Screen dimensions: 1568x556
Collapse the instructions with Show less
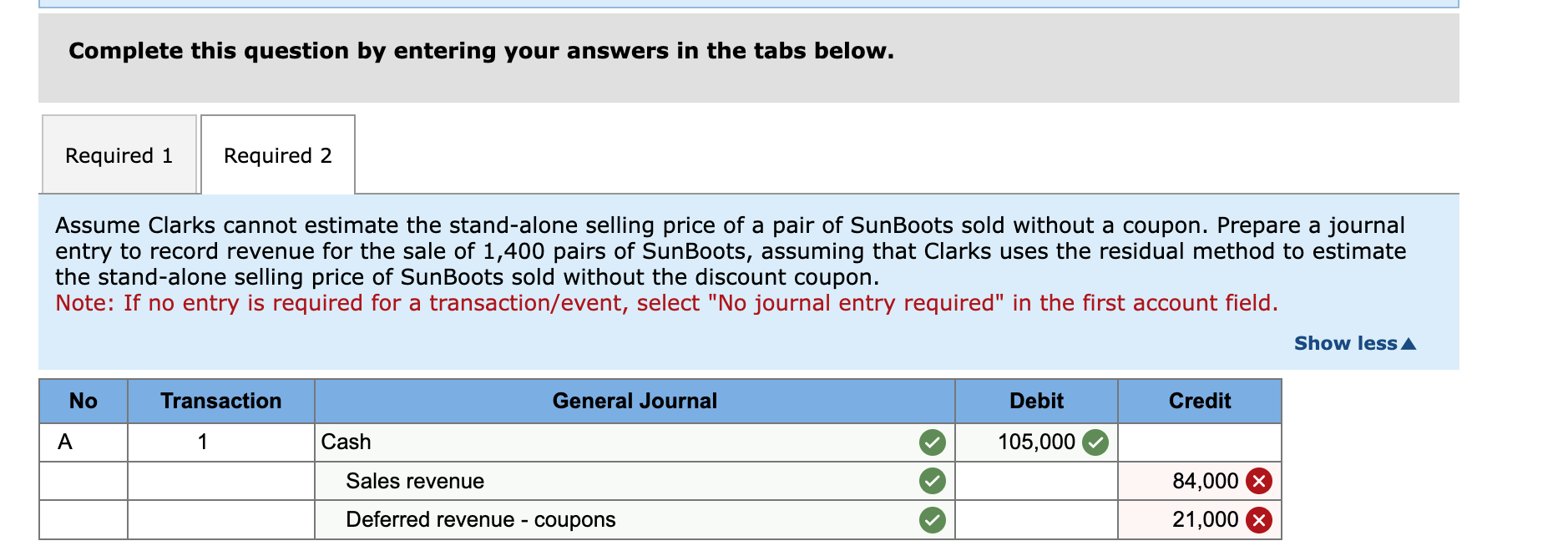click(x=1347, y=342)
